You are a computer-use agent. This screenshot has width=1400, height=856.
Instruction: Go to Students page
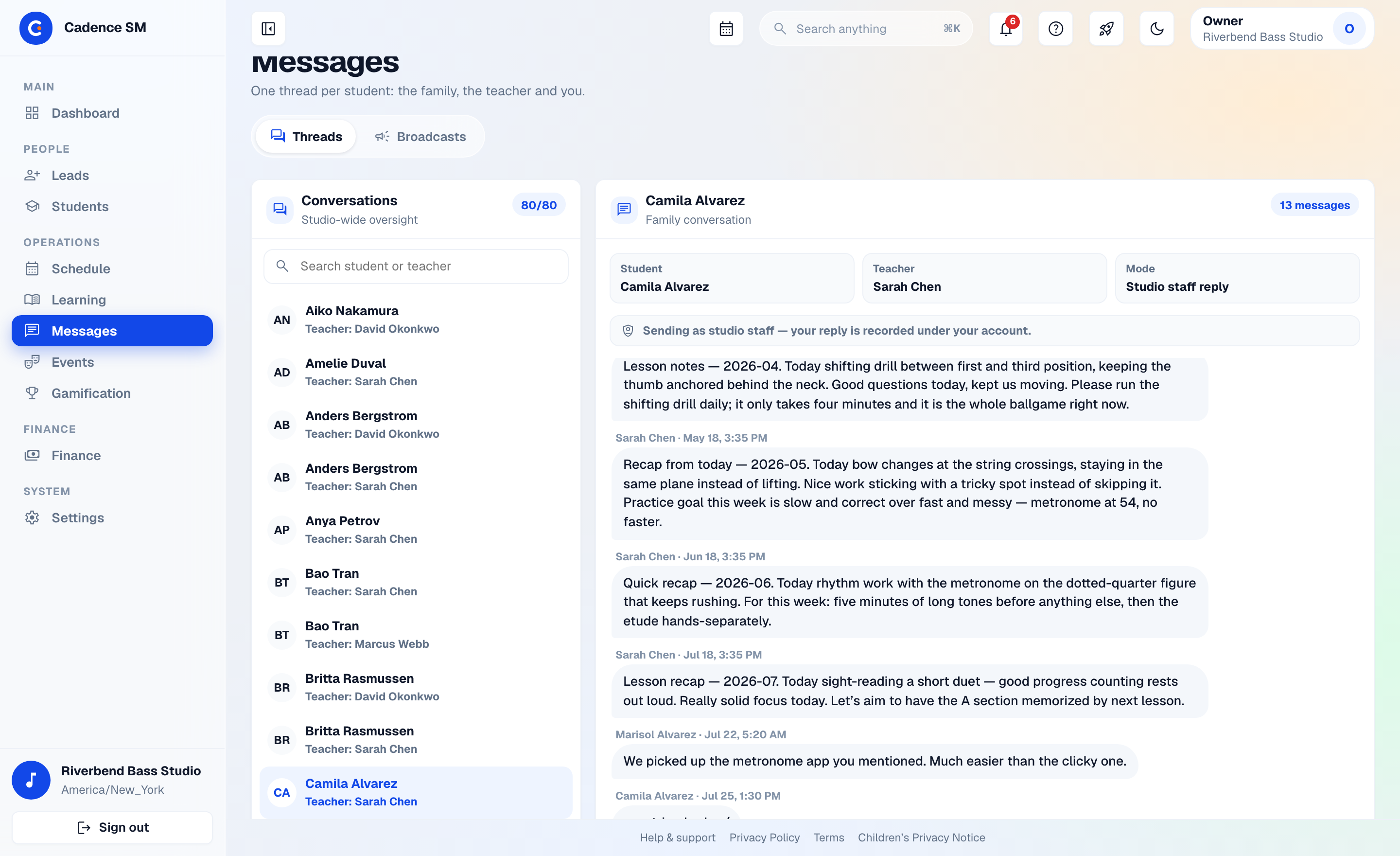(x=112, y=206)
